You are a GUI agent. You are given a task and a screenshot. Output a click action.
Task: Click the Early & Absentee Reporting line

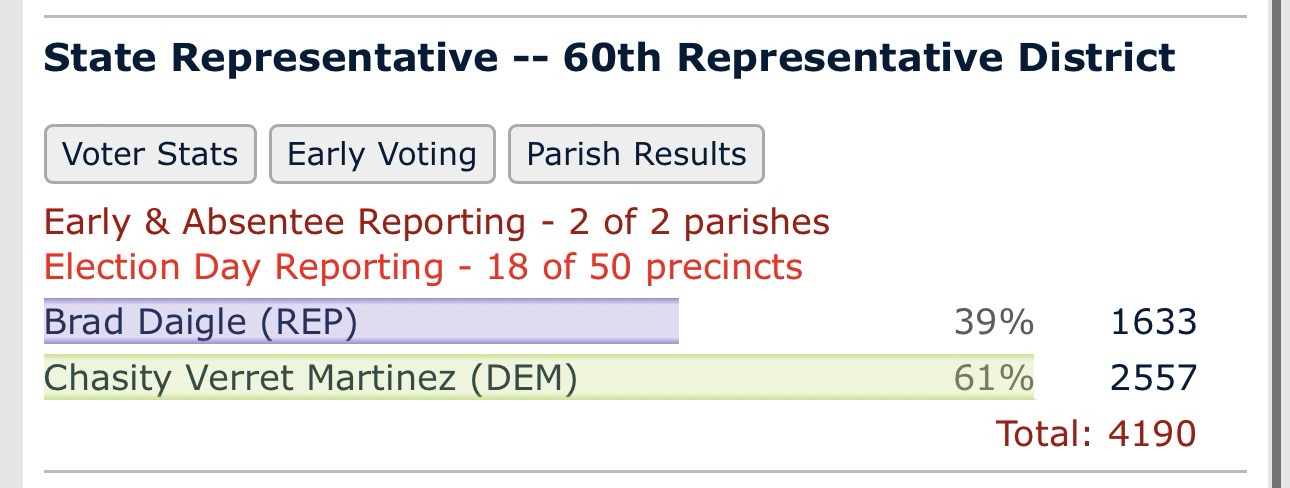(437, 222)
